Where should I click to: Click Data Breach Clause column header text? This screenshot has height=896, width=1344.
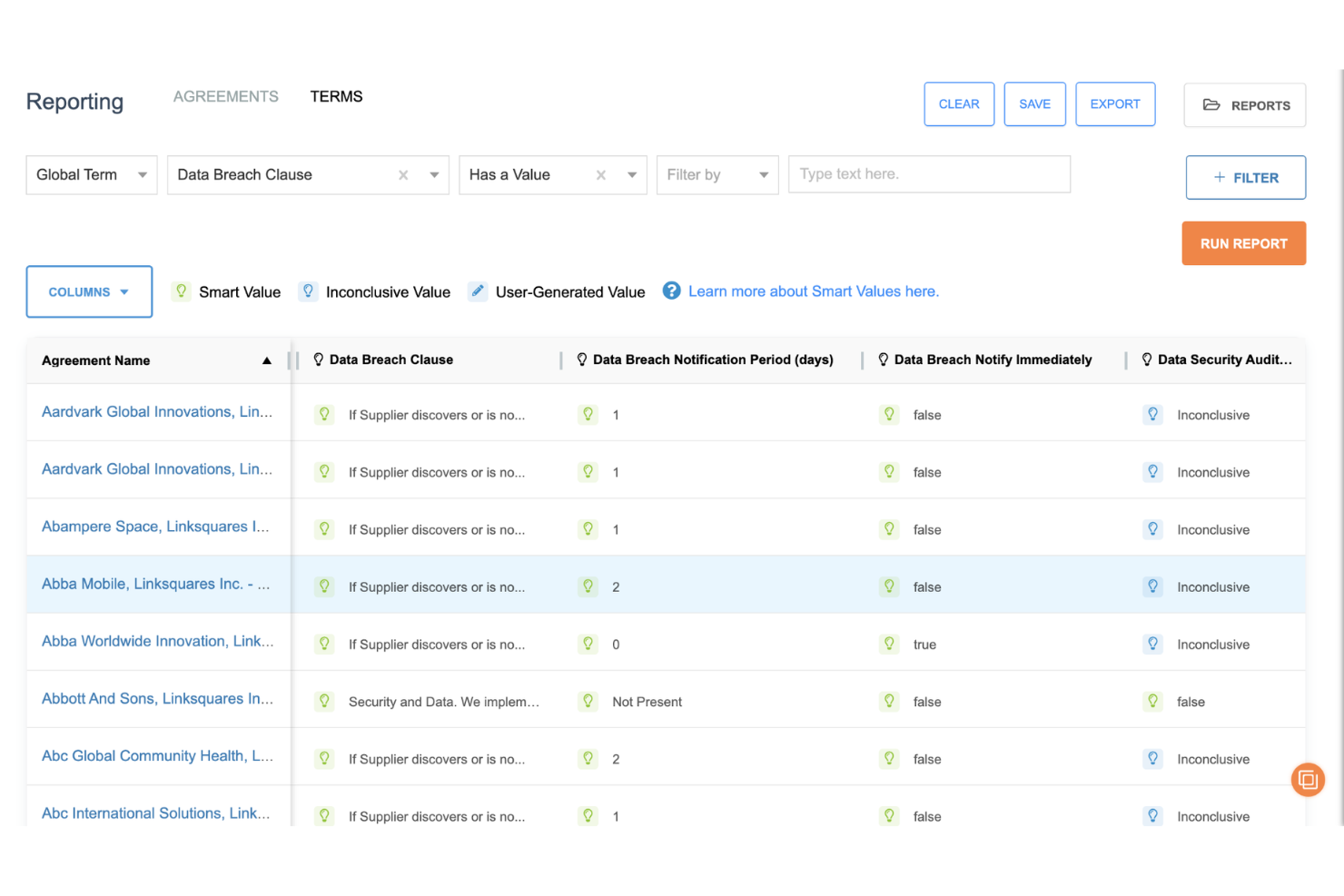391,359
